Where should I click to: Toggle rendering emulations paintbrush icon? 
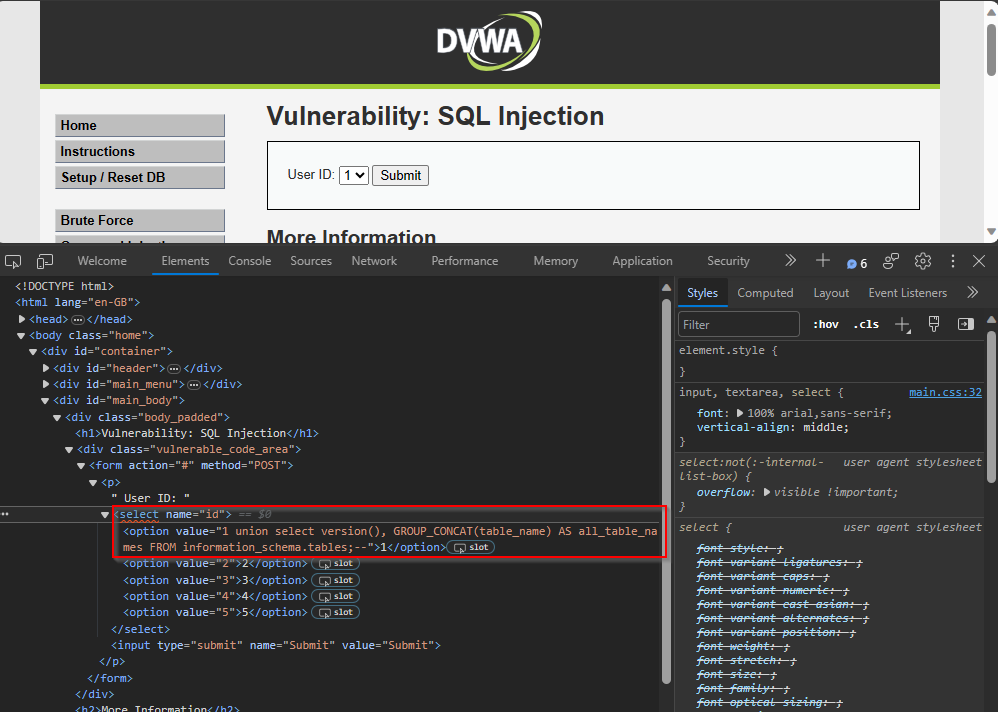pos(934,324)
